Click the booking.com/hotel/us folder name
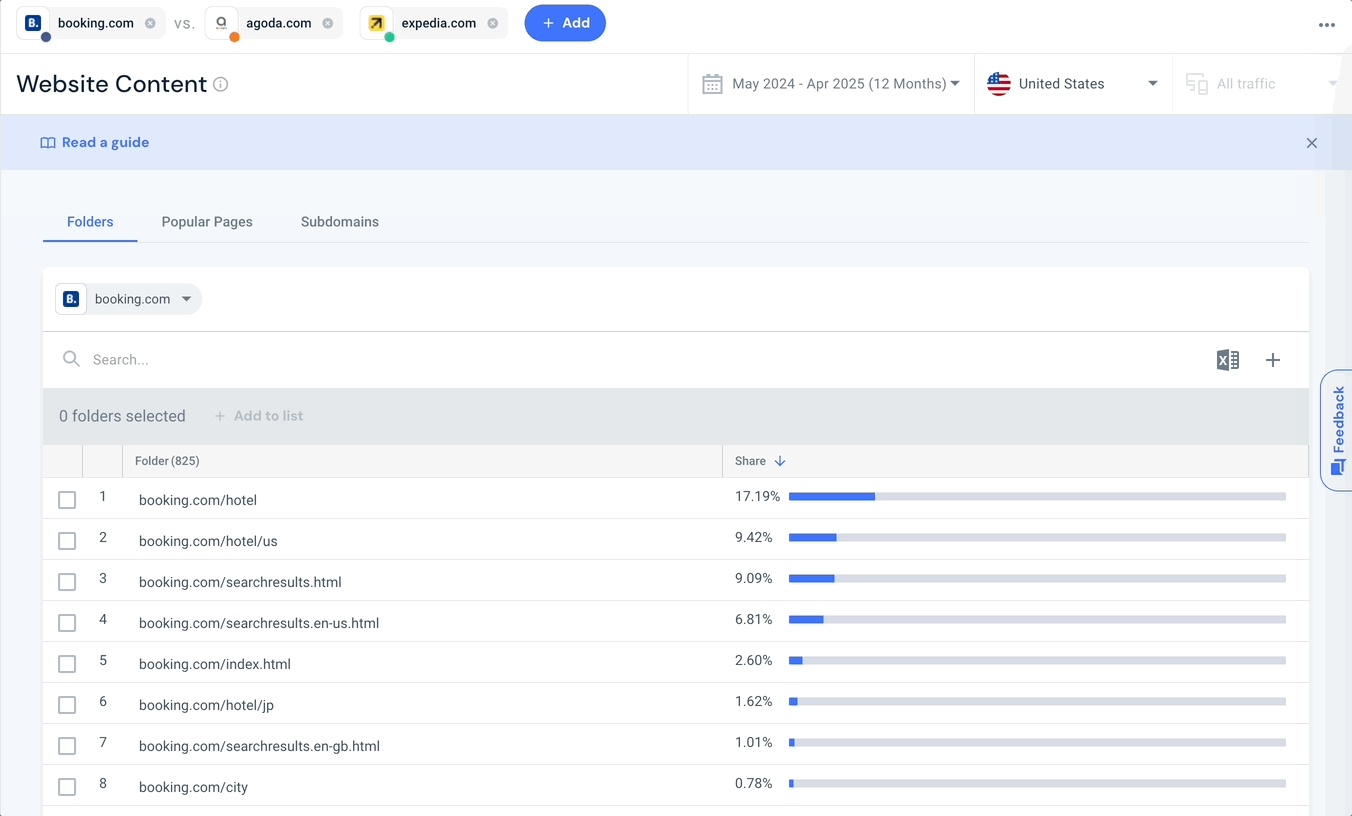 click(208, 541)
